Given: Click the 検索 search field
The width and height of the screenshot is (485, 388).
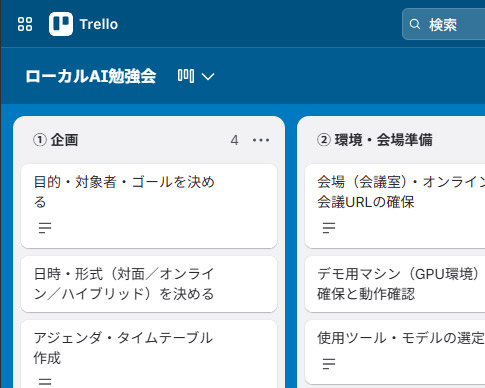Looking at the screenshot, I should [x=444, y=24].
